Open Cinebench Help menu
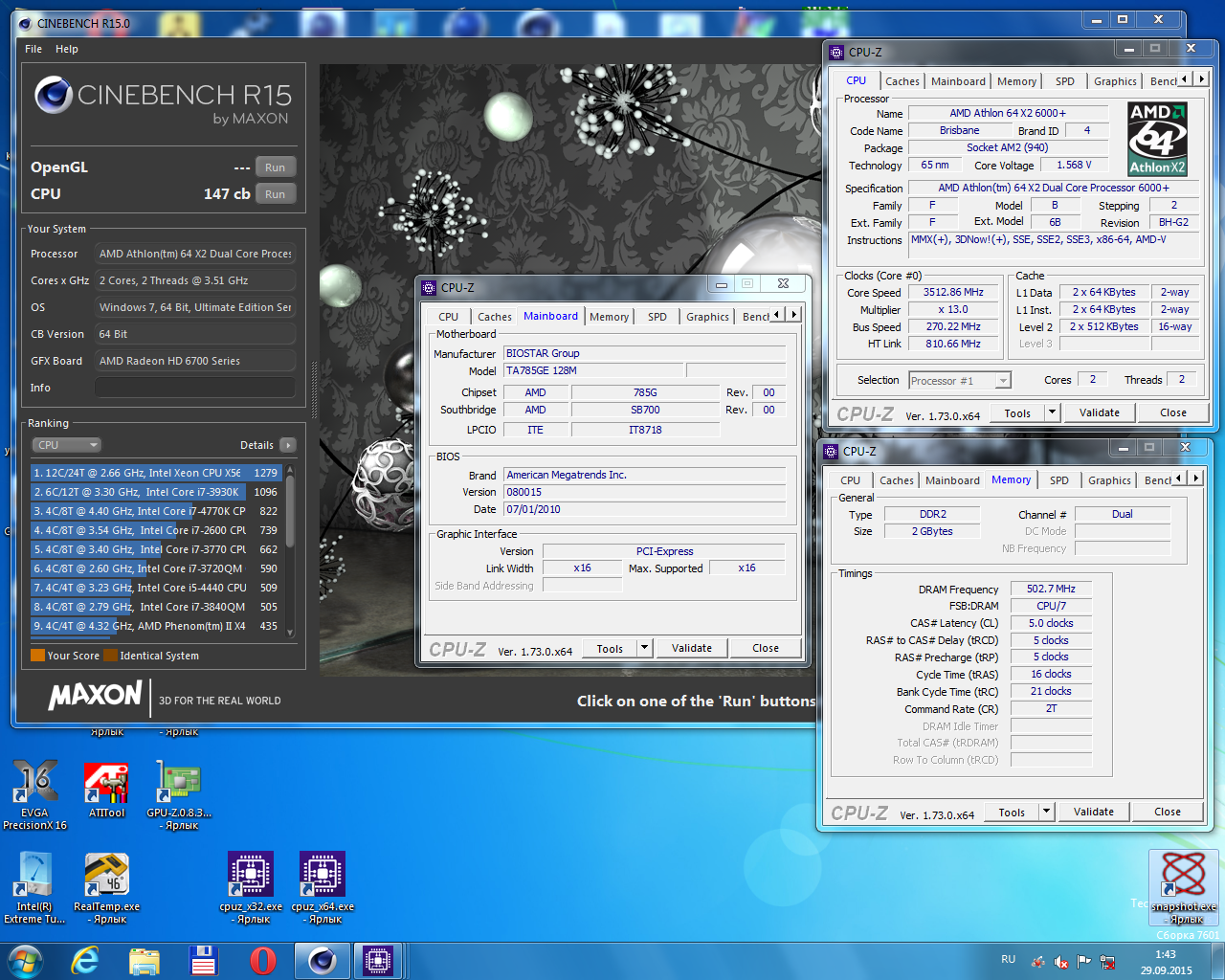Screen dimensions: 1225x980 point(67,49)
